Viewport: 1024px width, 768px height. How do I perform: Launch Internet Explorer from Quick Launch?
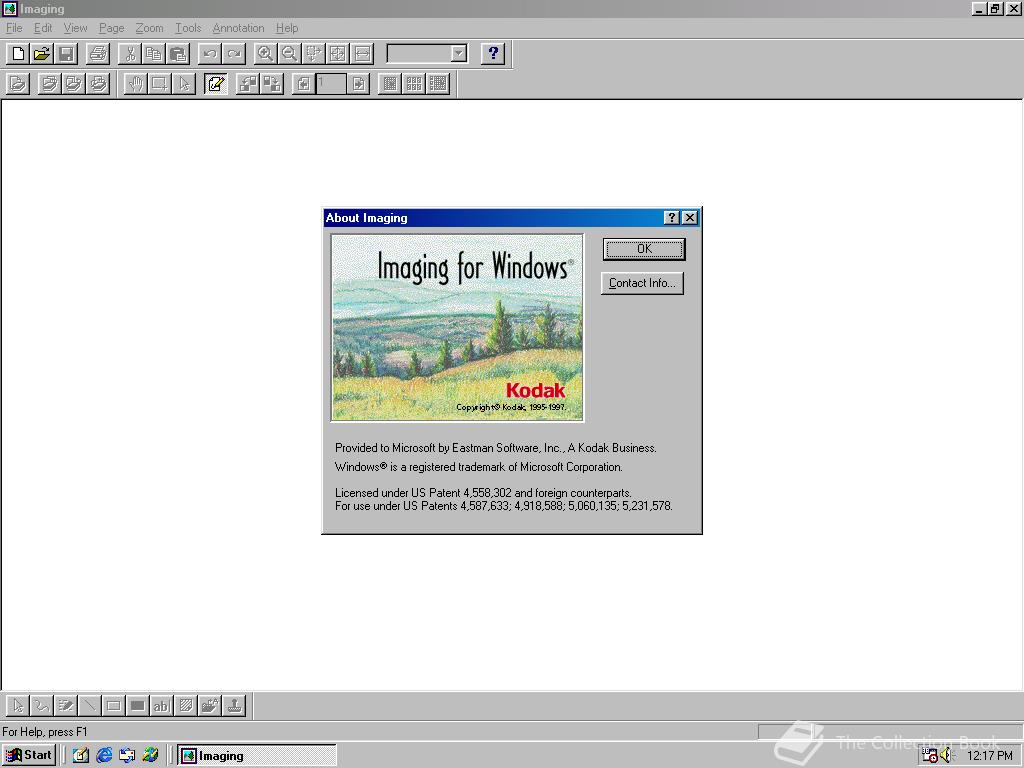pos(104,756)
